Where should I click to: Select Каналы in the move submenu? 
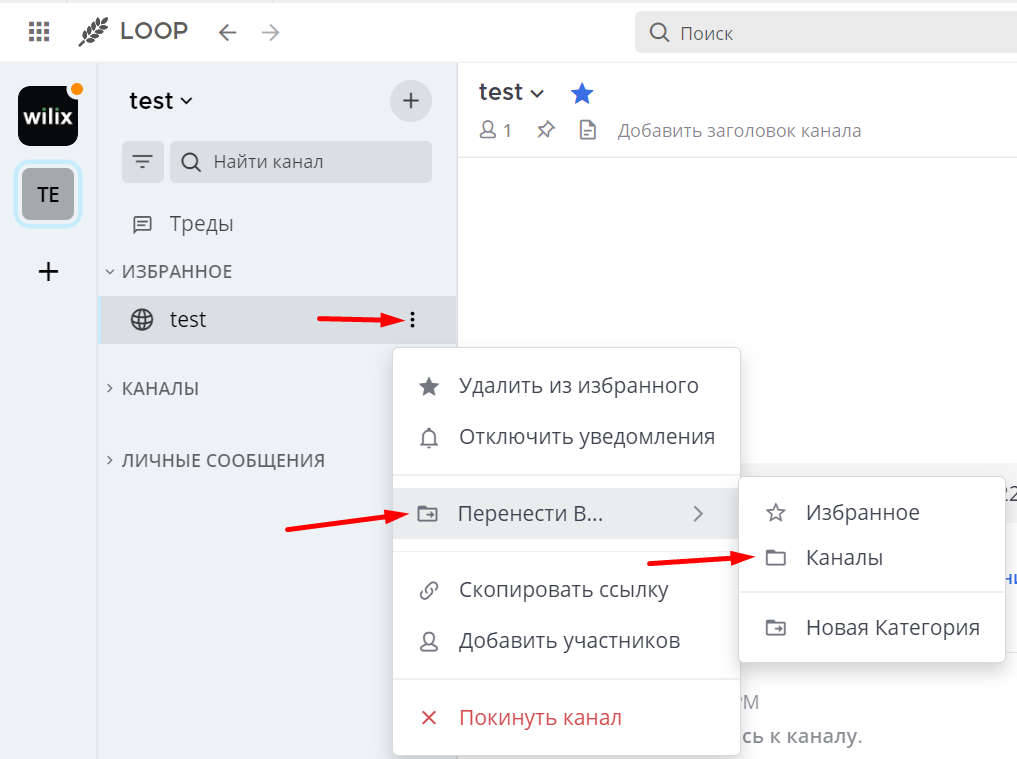coord(845,557)
